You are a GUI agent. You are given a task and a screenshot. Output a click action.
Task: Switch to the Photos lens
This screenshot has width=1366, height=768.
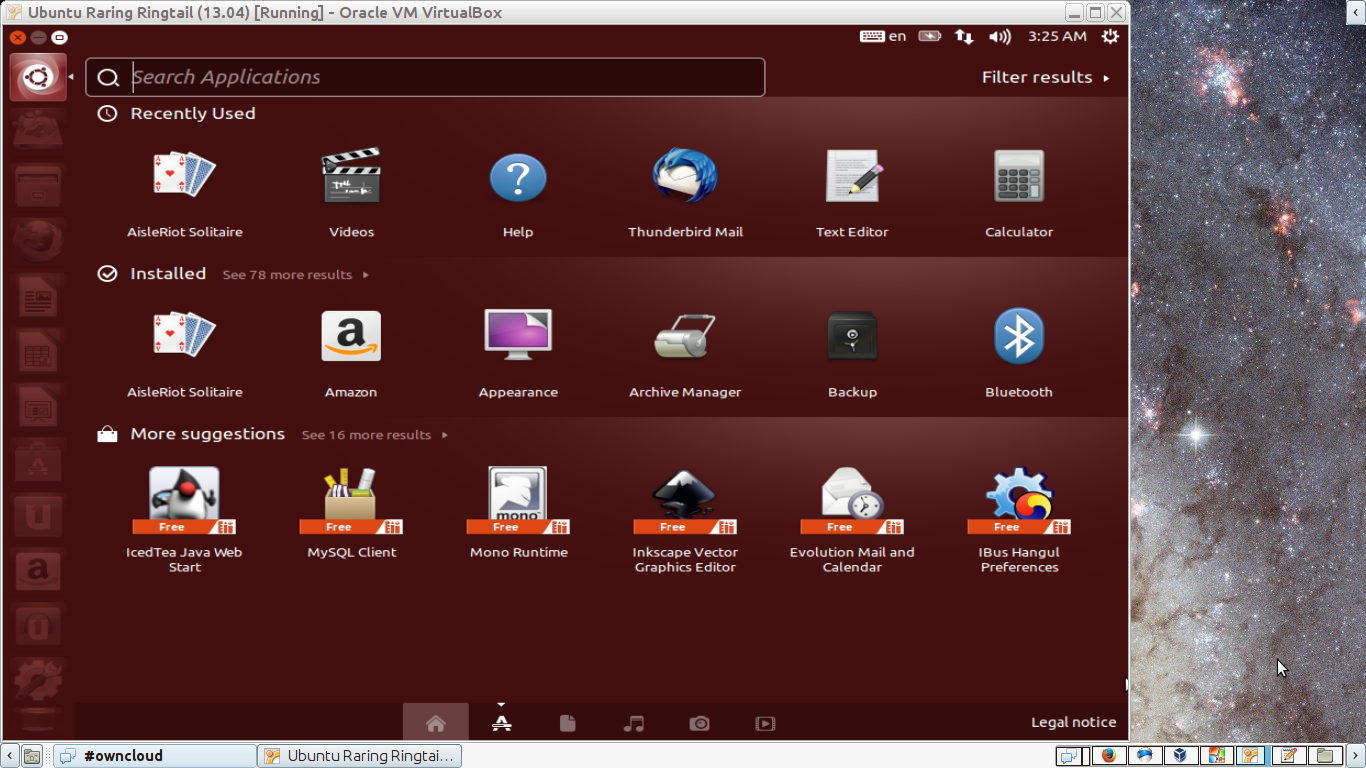coord(700,723)
